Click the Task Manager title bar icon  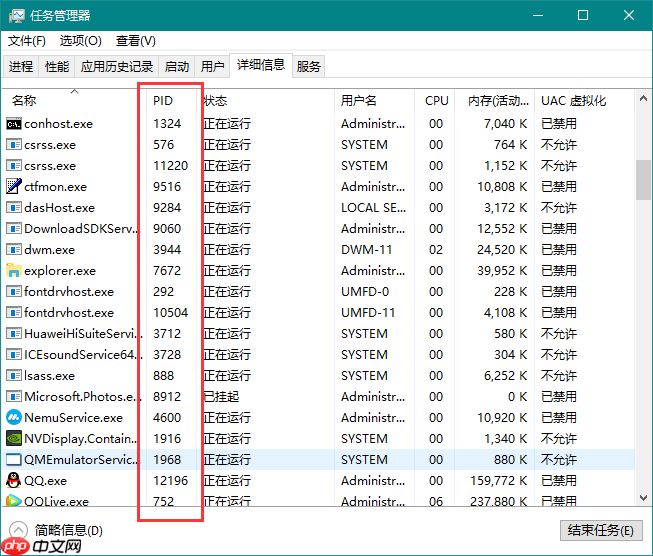17,16
